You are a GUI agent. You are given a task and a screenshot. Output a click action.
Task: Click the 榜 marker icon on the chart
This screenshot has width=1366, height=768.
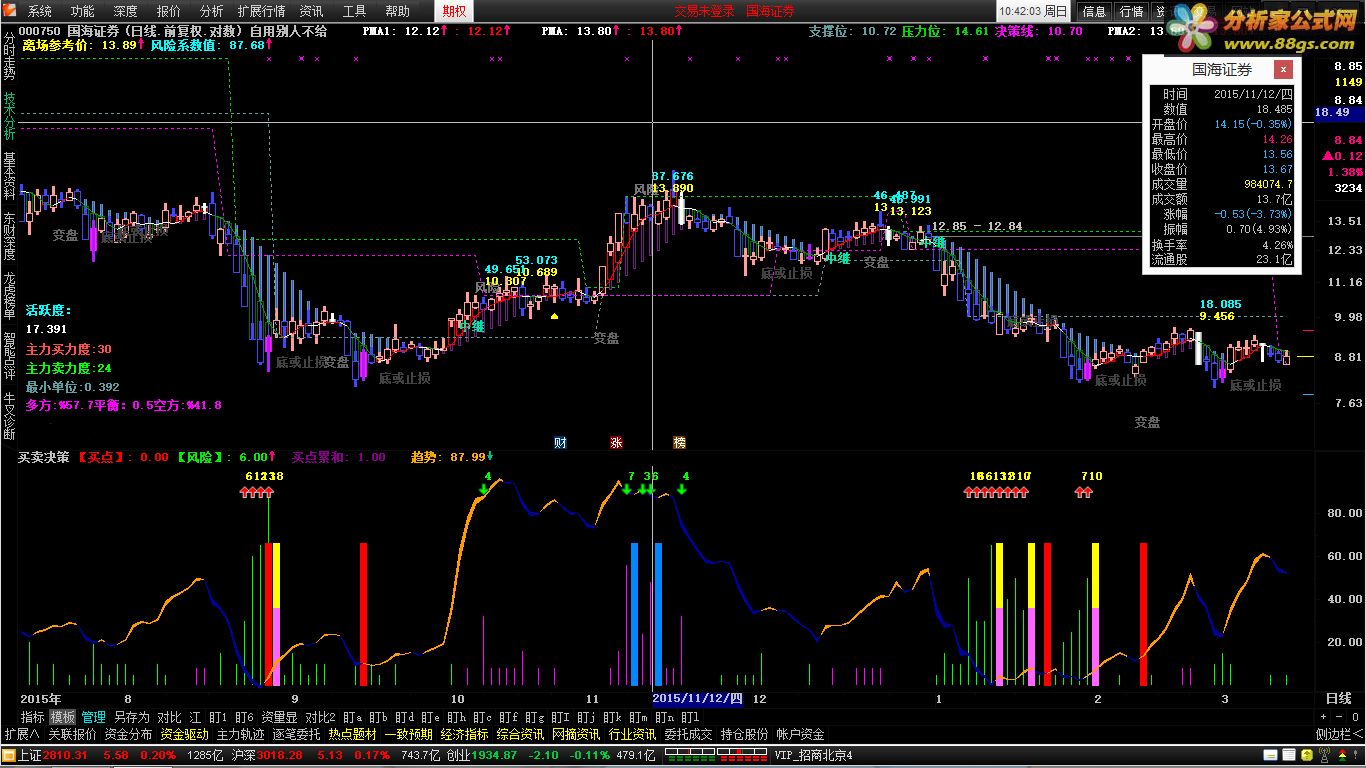[x=679, y=442]
